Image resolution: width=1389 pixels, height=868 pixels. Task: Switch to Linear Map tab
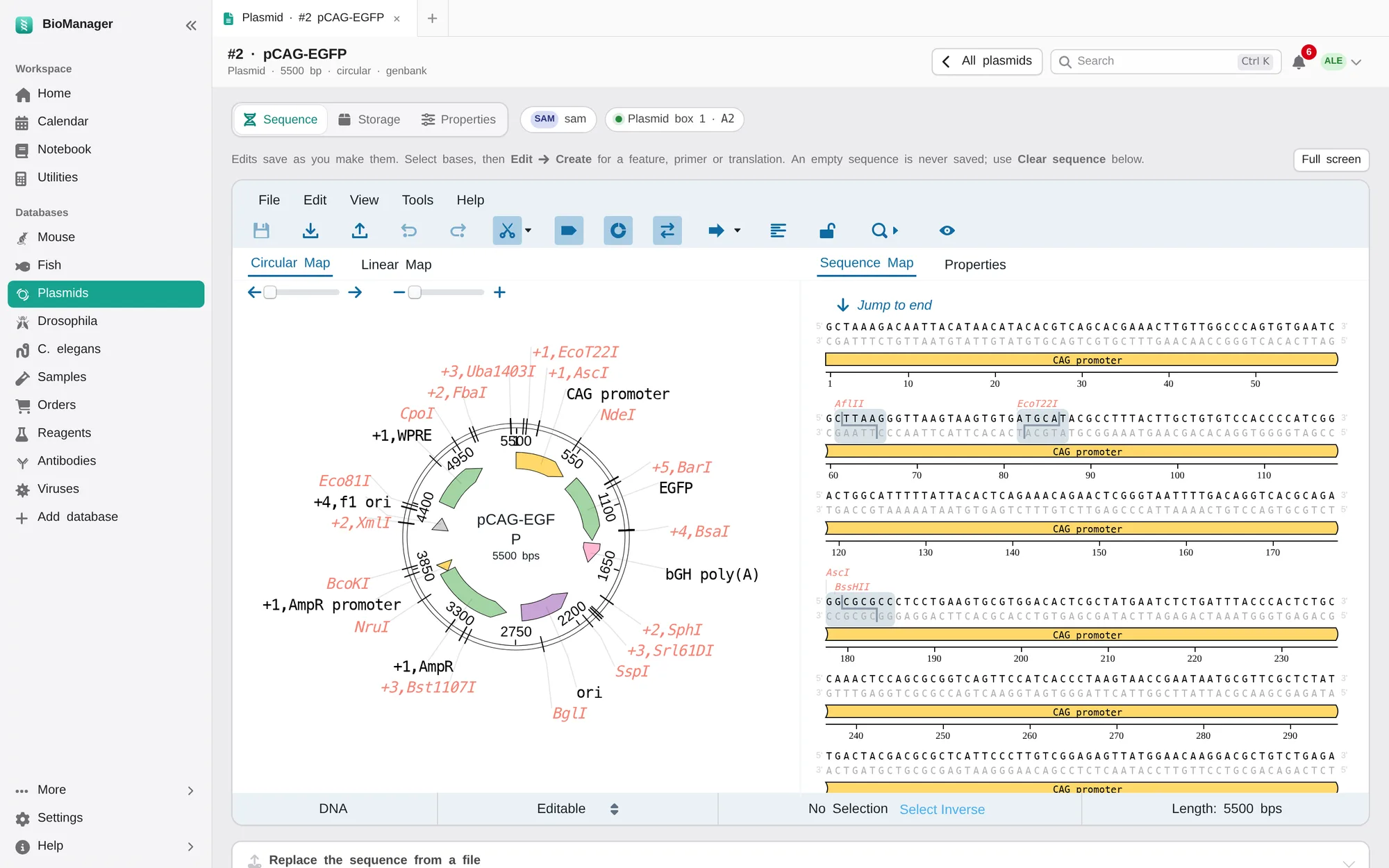coord(396,265)
